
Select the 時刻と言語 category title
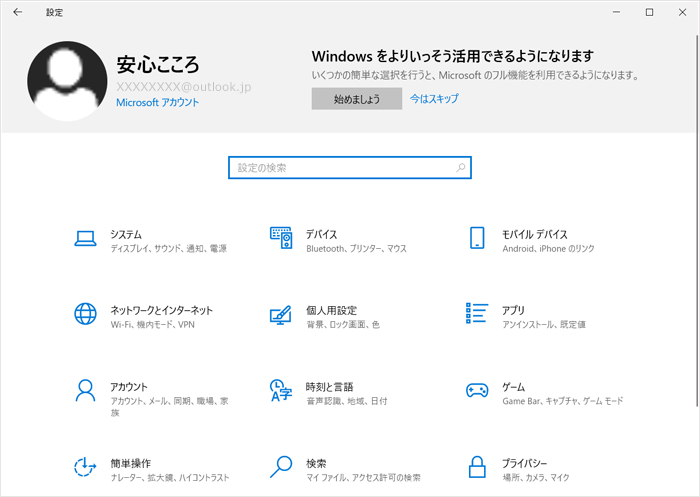tap(329, 387)
